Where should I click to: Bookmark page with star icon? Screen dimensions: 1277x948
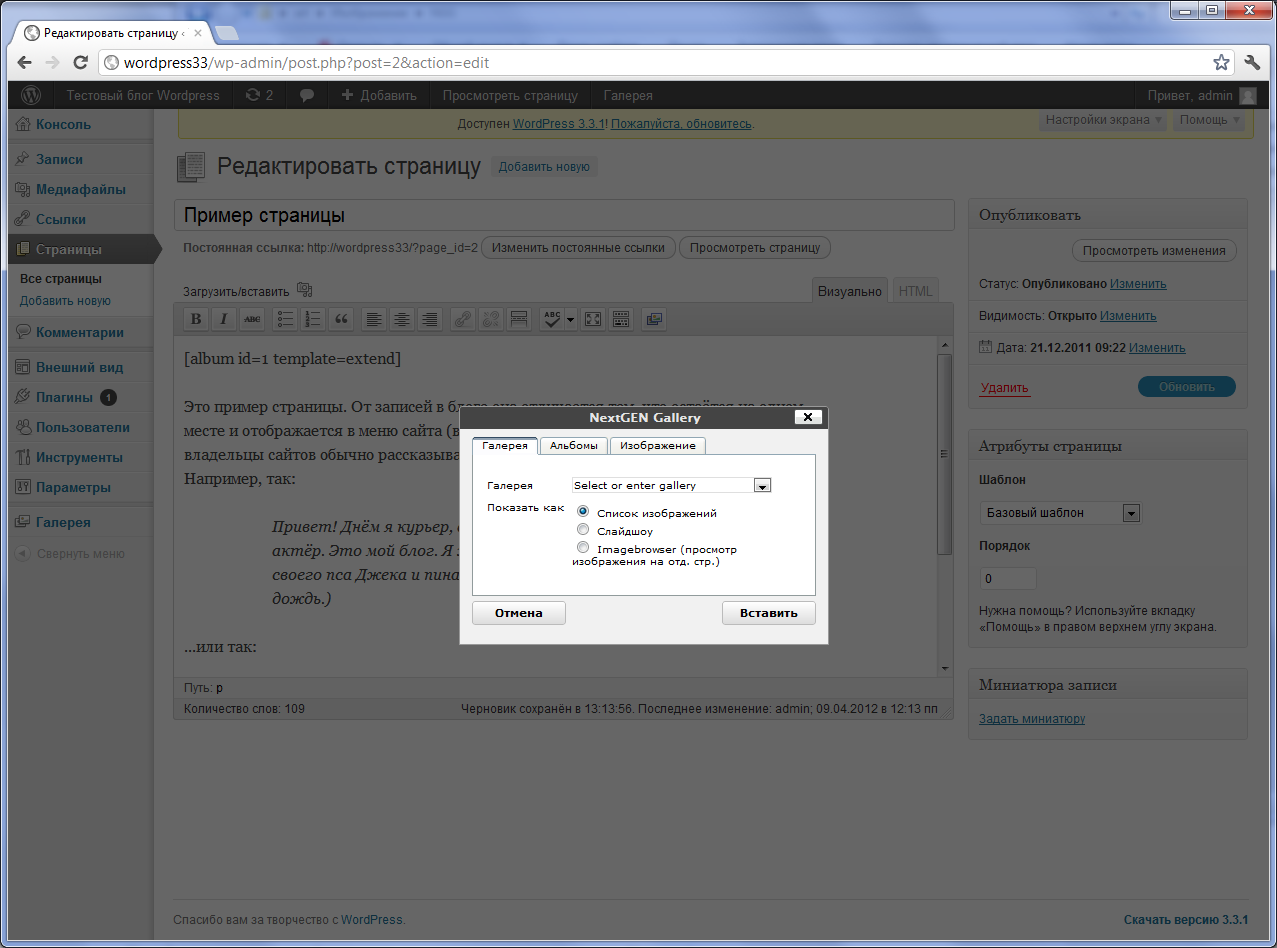pyautogui.click(x=1221, y=62)
